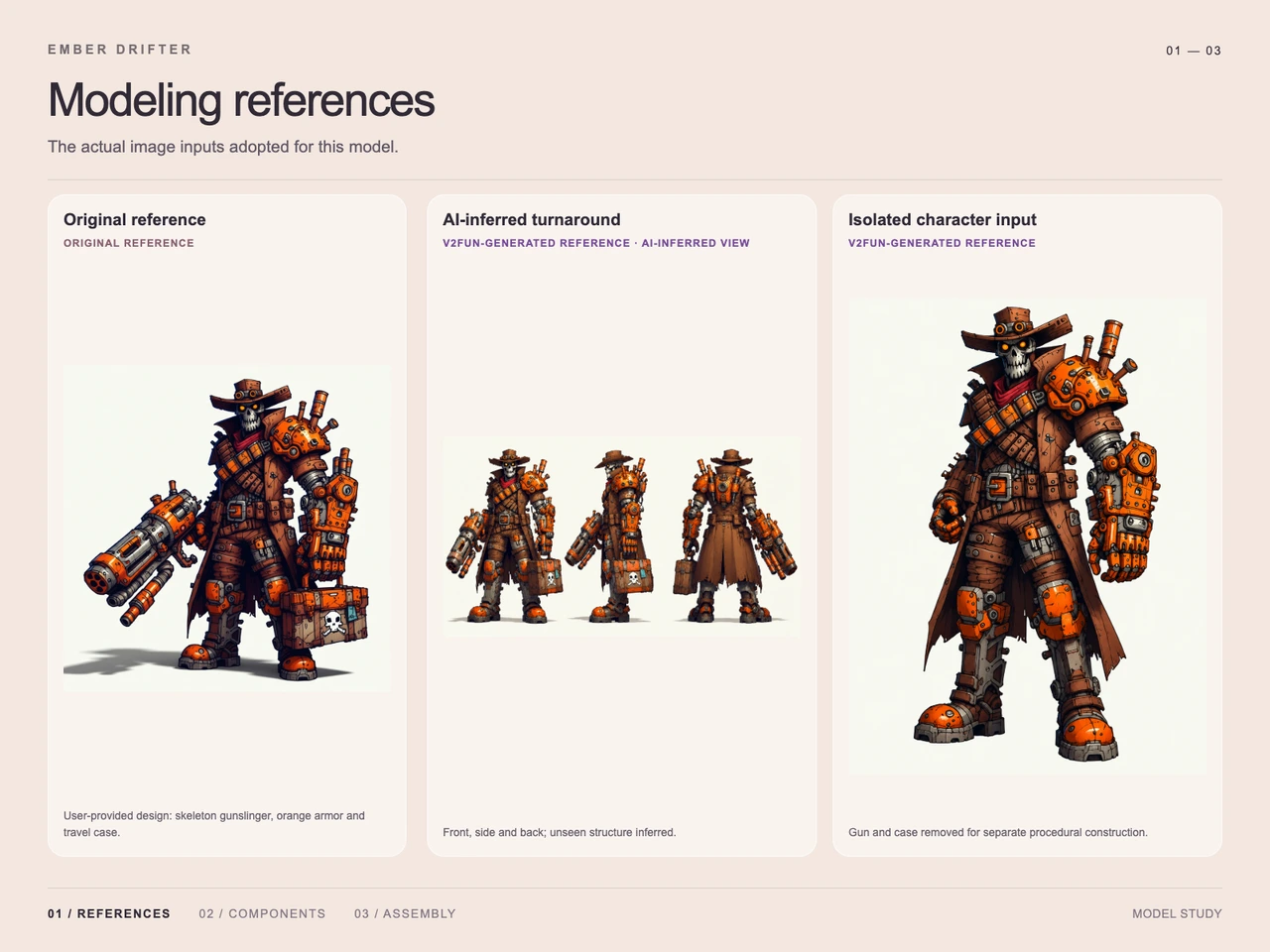Select the Isolated character input card title
The width and height of the screenshot is (1270, 952).
point(943,219)
